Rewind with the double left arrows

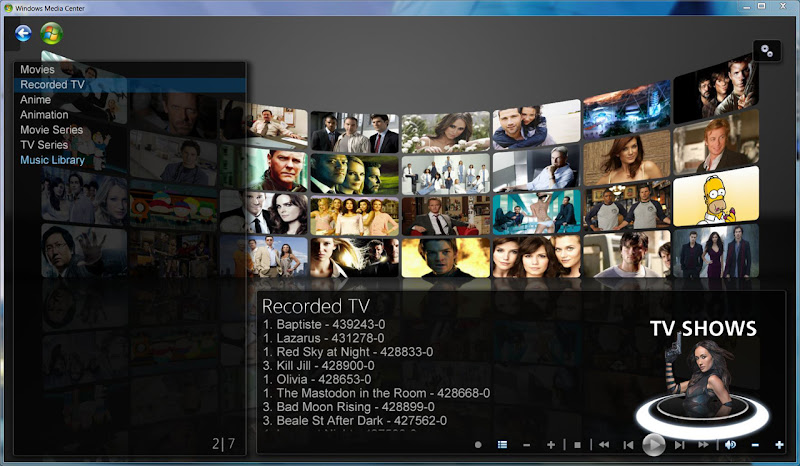[x=604, y=445]
